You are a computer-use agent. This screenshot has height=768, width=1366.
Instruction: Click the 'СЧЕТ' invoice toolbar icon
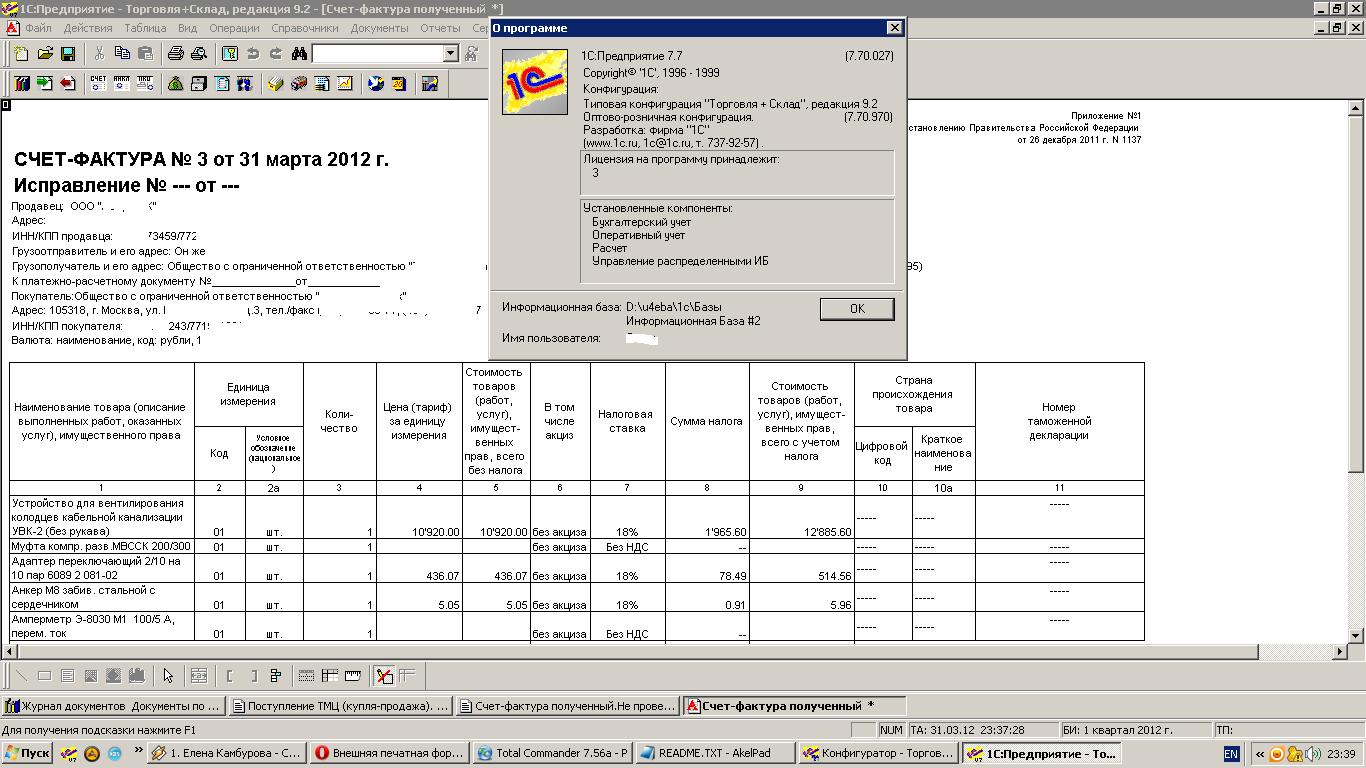coord(98,84)
